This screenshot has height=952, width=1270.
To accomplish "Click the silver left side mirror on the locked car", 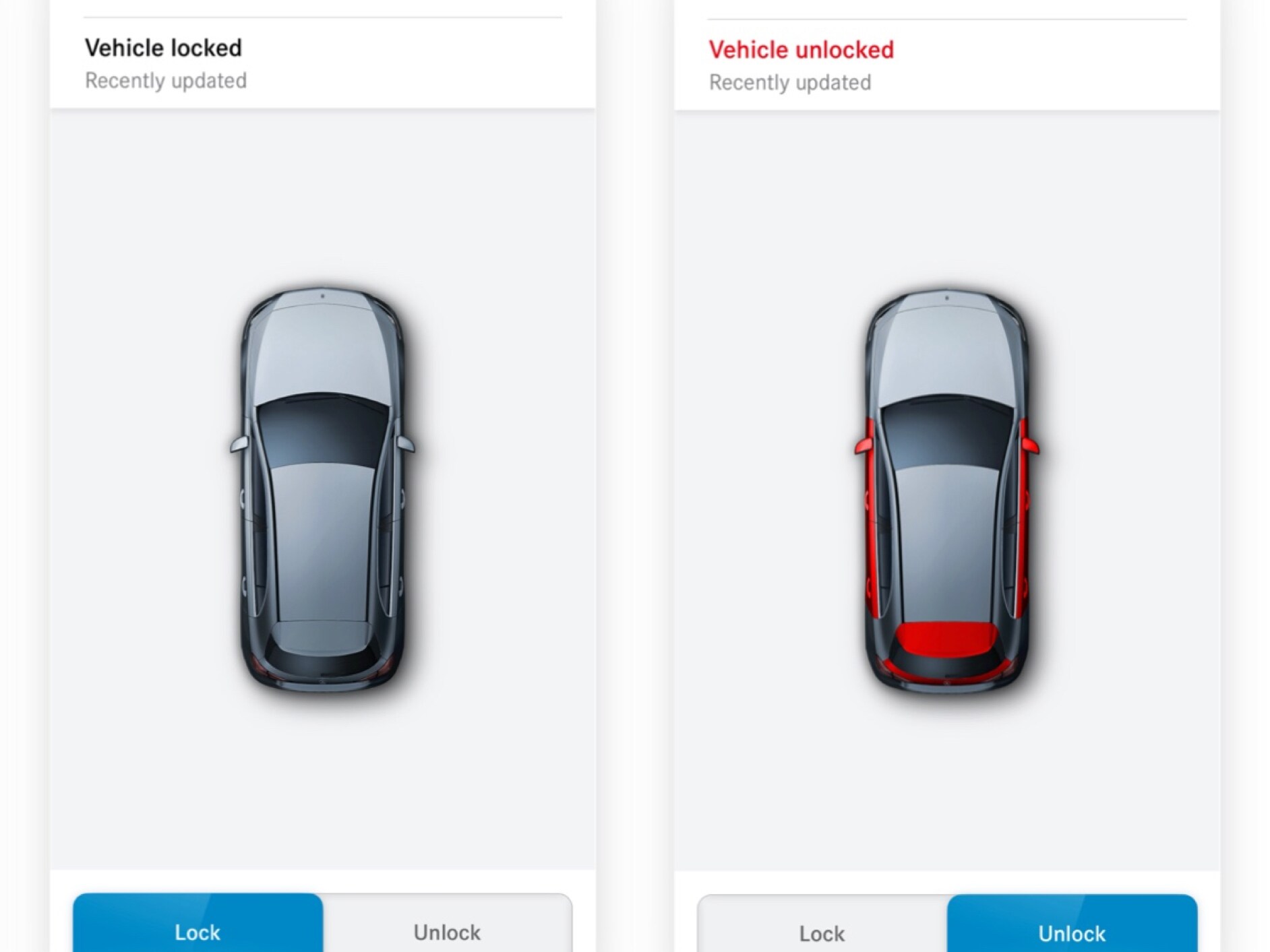I will (239, 444).
